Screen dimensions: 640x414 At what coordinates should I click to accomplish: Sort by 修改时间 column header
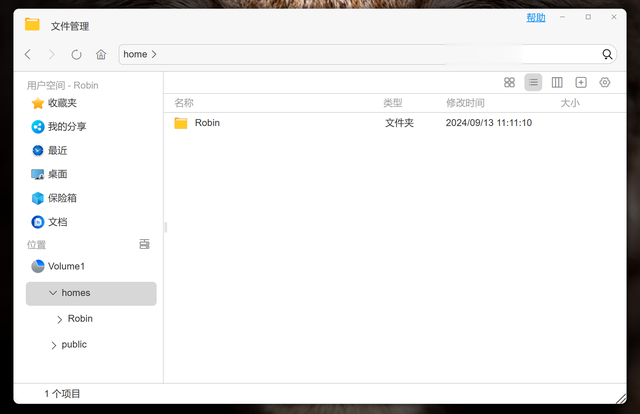click(x=465, y=103)
